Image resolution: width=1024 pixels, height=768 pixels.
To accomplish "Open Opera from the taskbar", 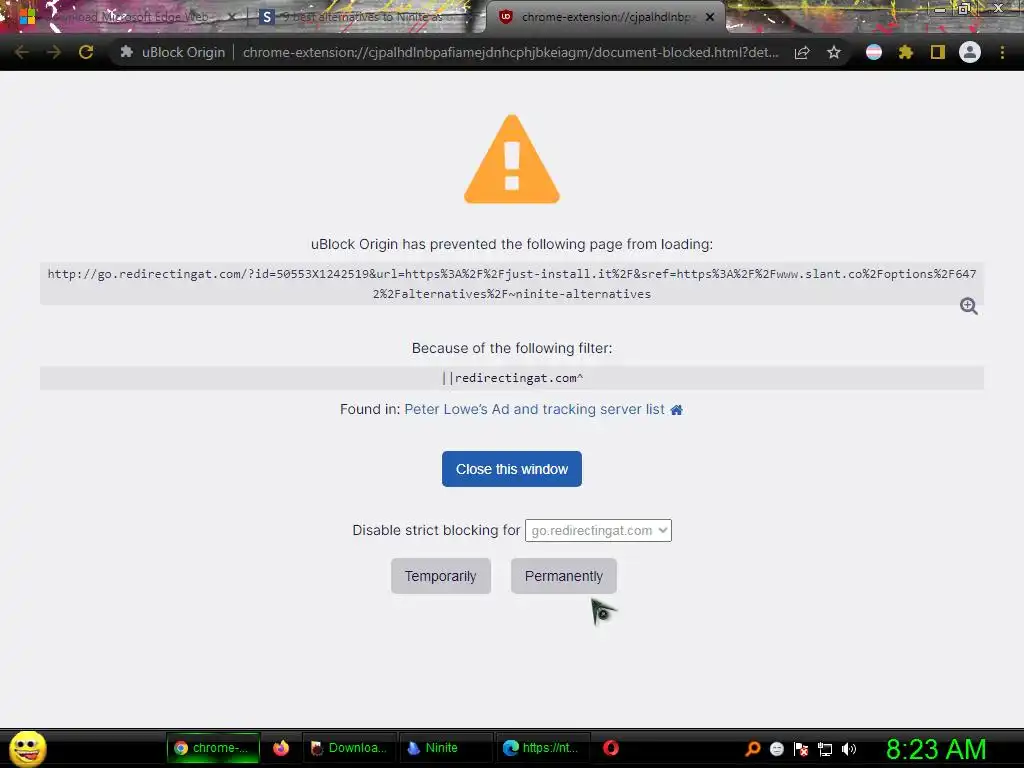I will tap(611, 748).
